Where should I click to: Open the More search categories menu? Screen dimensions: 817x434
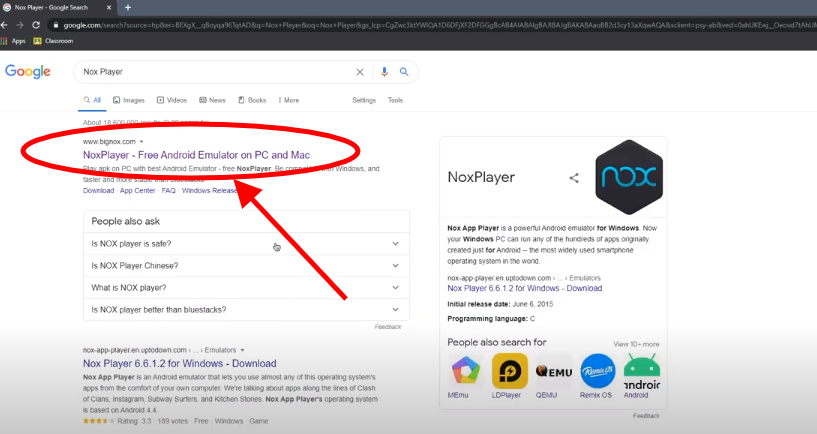[x=289, y=100]
